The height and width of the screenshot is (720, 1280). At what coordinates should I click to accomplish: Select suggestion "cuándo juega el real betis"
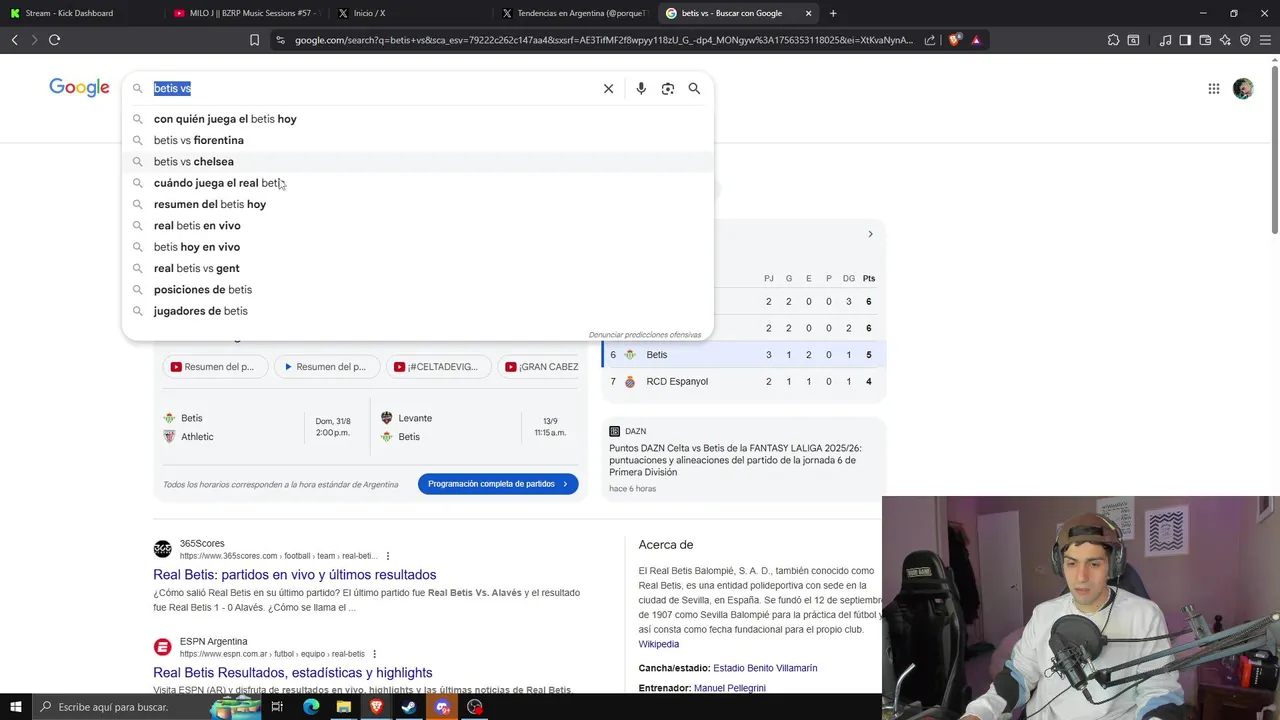418,183
